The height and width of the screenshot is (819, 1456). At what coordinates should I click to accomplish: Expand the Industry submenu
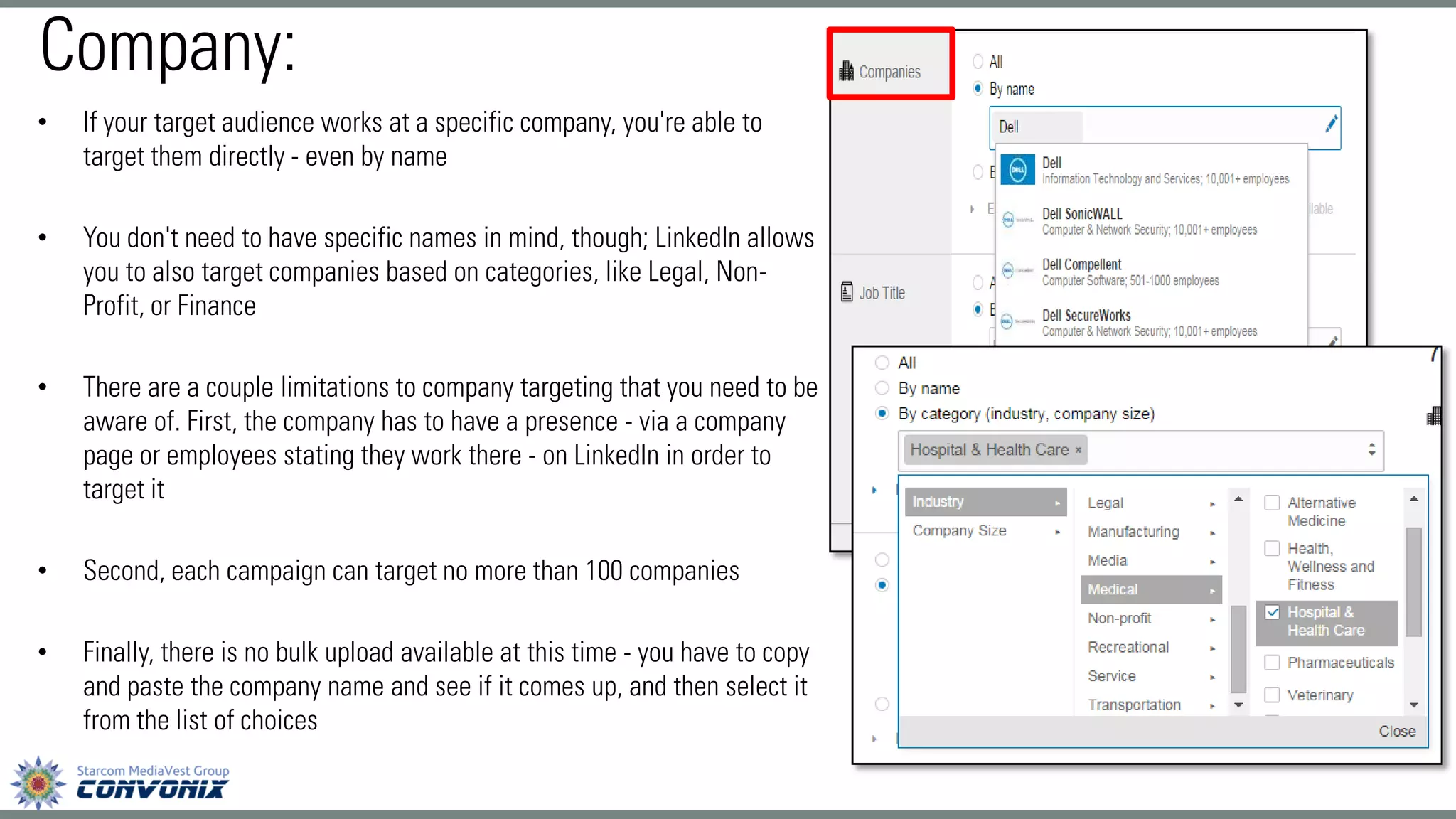click(985, 502)
